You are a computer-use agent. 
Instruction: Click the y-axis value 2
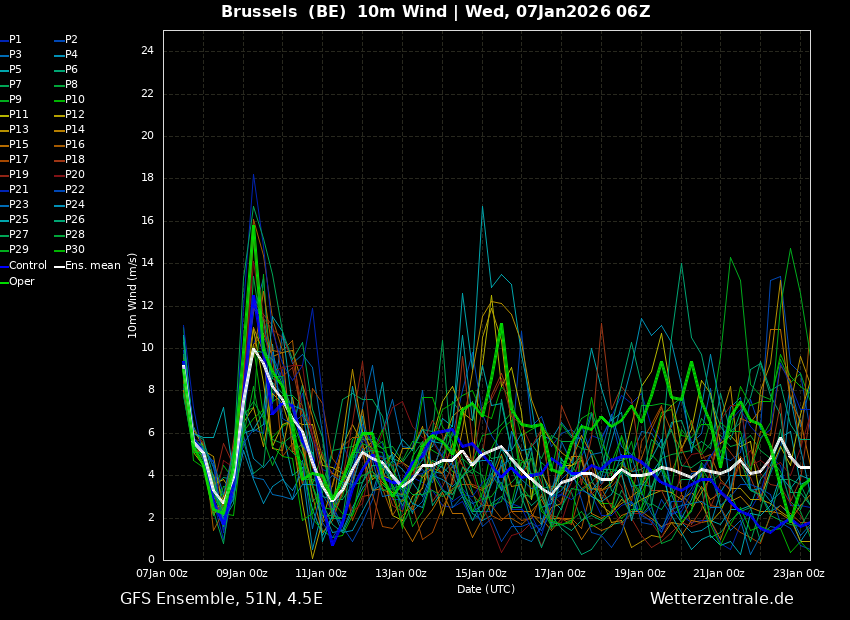(151, 518)
